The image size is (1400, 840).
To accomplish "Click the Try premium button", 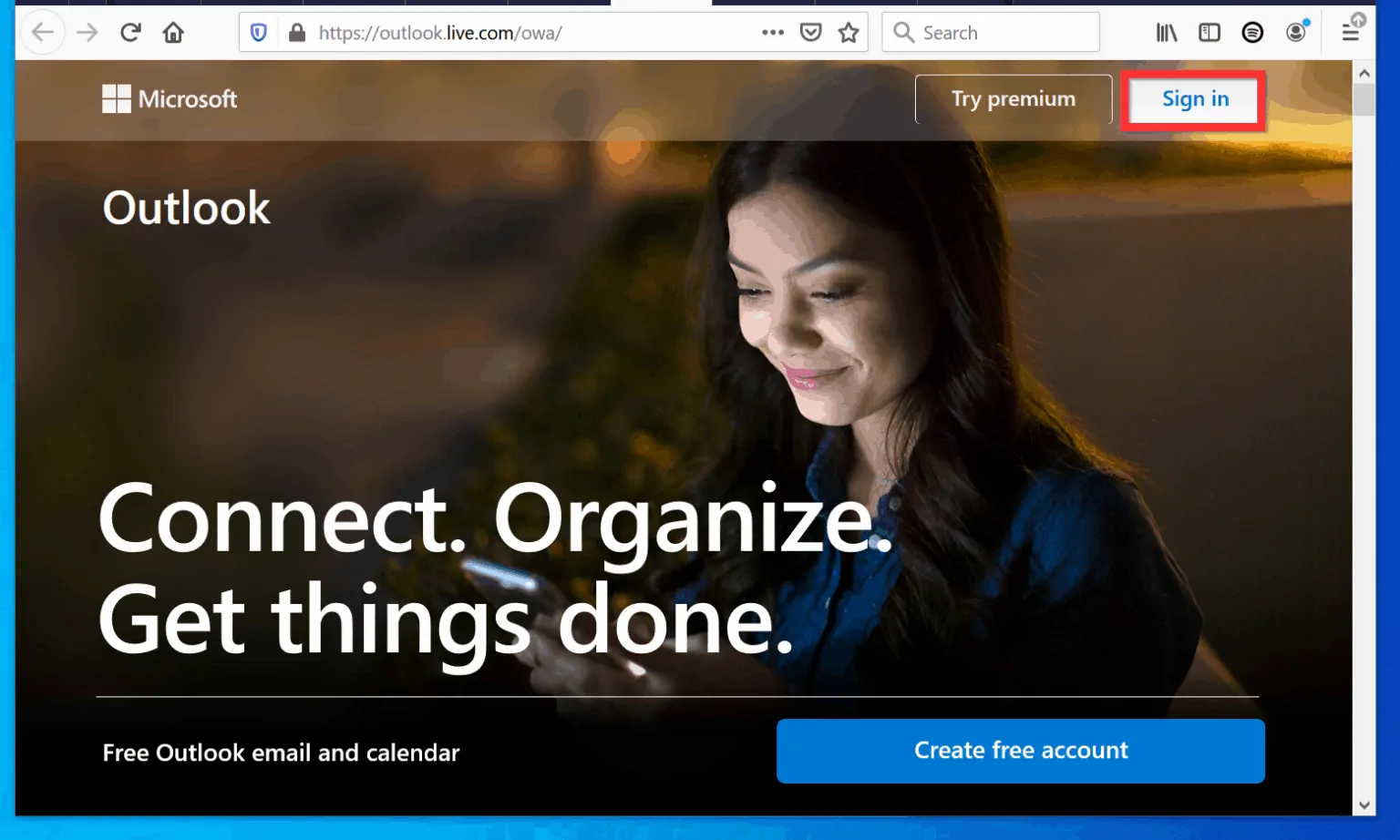I will pos(1014,98).
